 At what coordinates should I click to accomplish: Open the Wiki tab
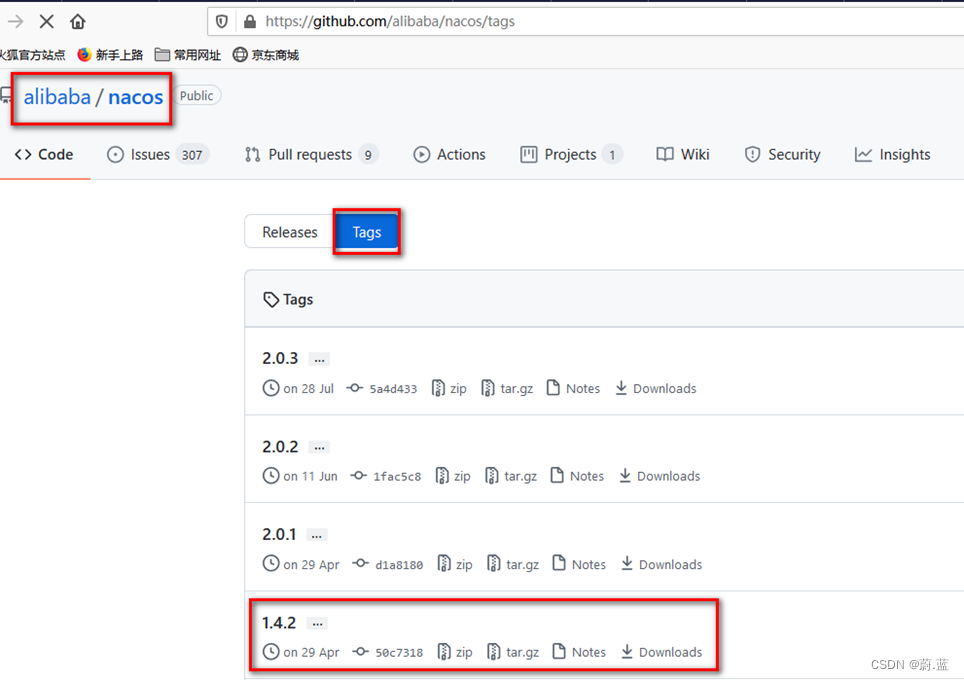click(683, 154)
